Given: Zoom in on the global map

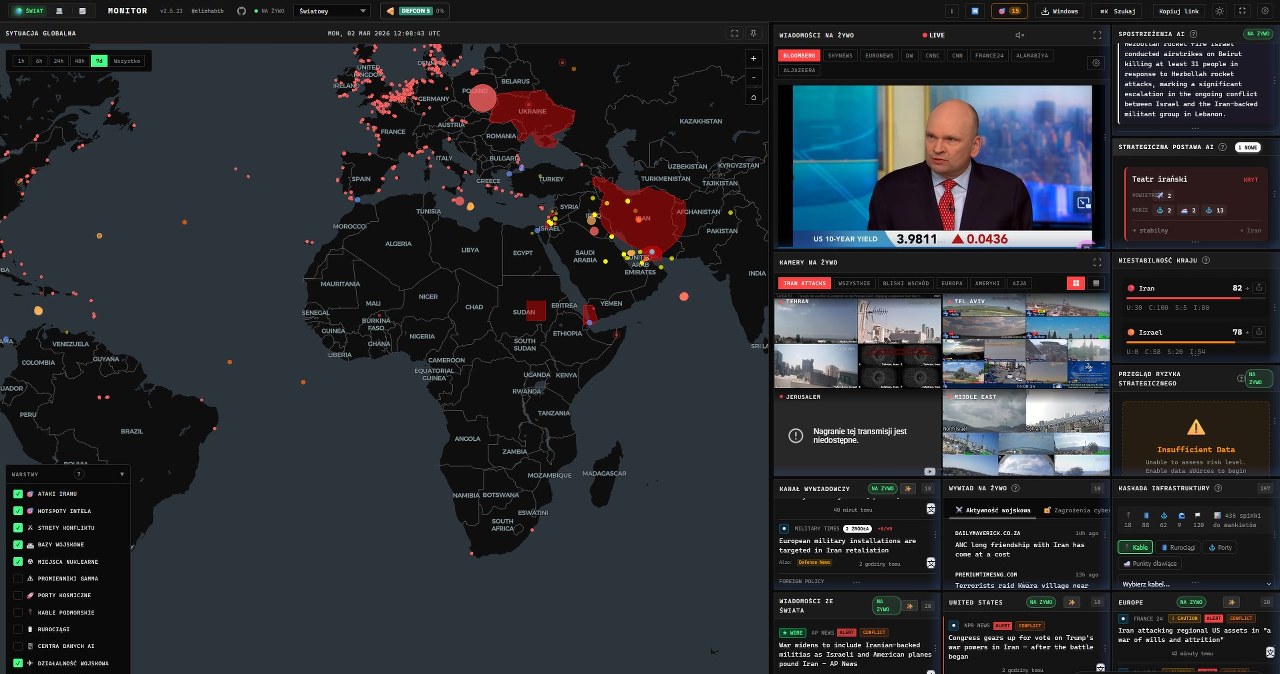Looking at the screenshot, I should point(754,58).
